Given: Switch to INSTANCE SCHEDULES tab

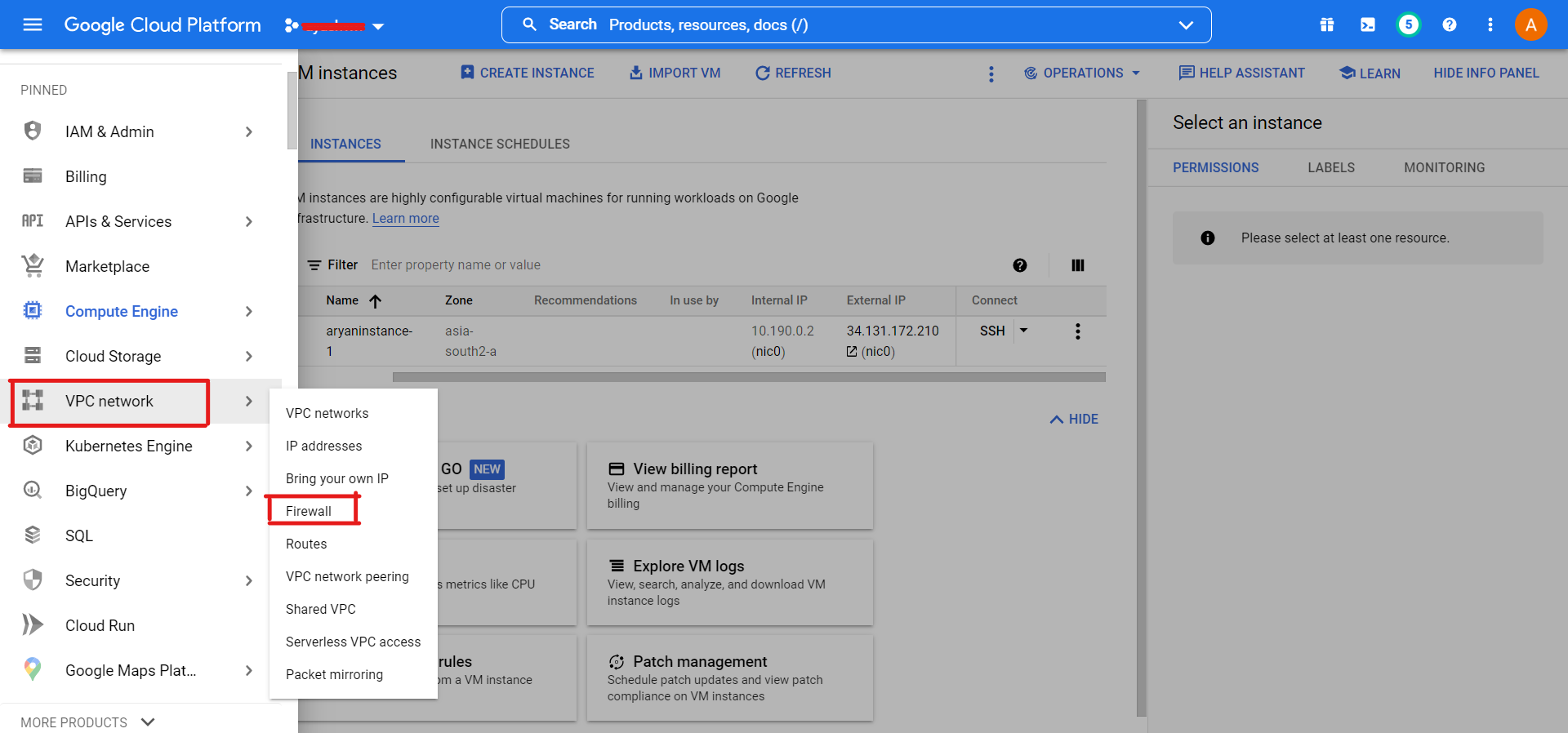Looking at the screenshot, I should pos(500,144).
